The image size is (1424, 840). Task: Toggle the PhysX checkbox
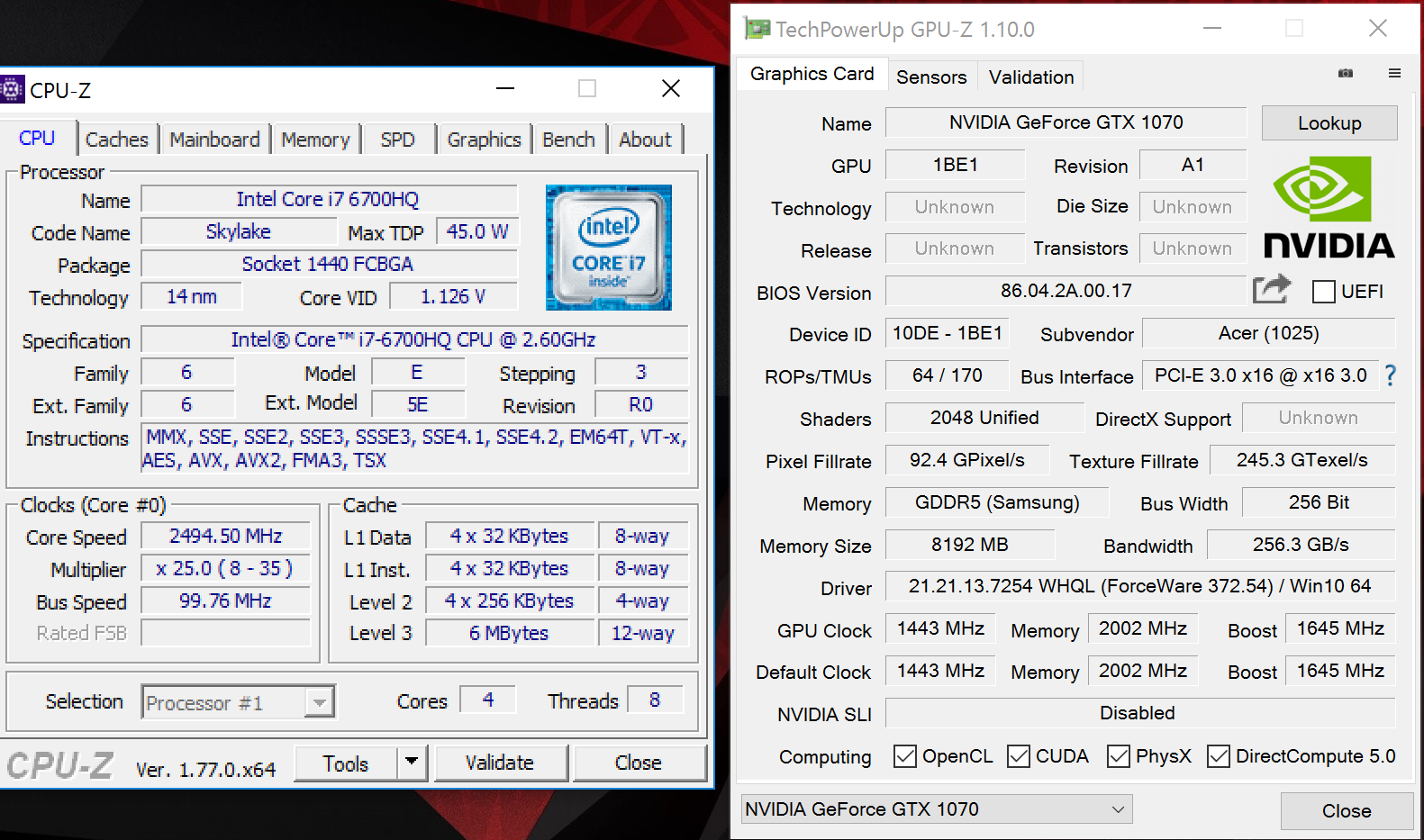(x=1119, y=756)
